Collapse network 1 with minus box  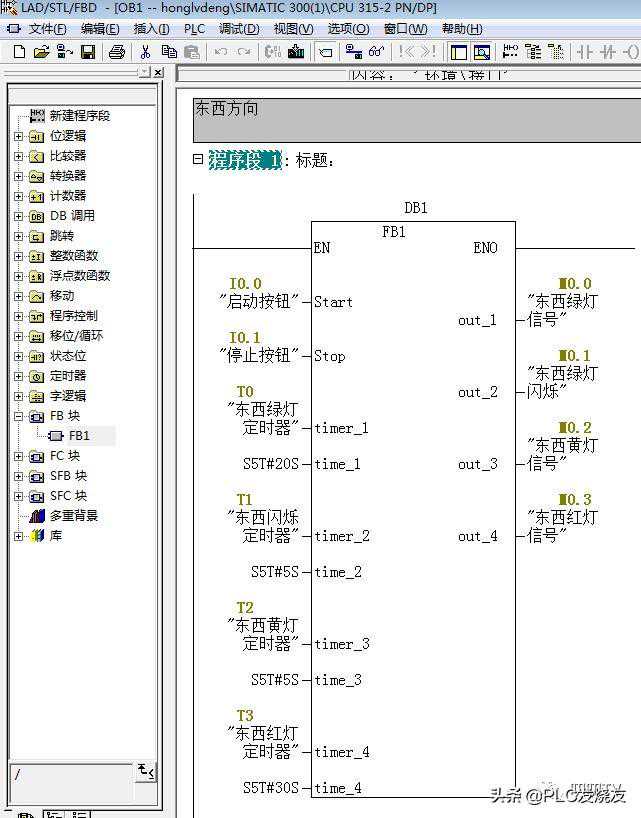click(198, 159)
